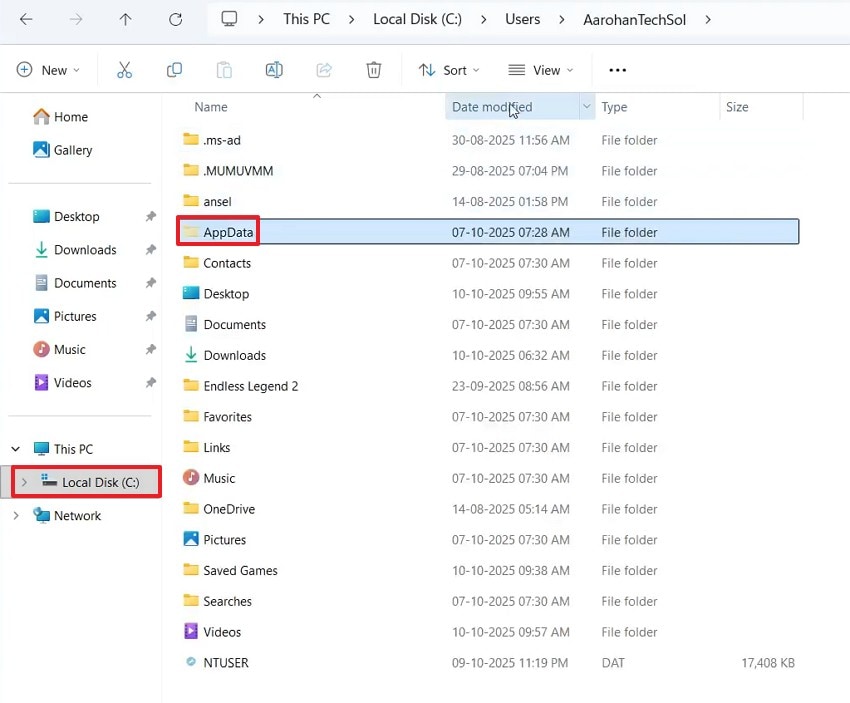
Task: Cut the selected AppData folder
Action: (x=124, y=70)
